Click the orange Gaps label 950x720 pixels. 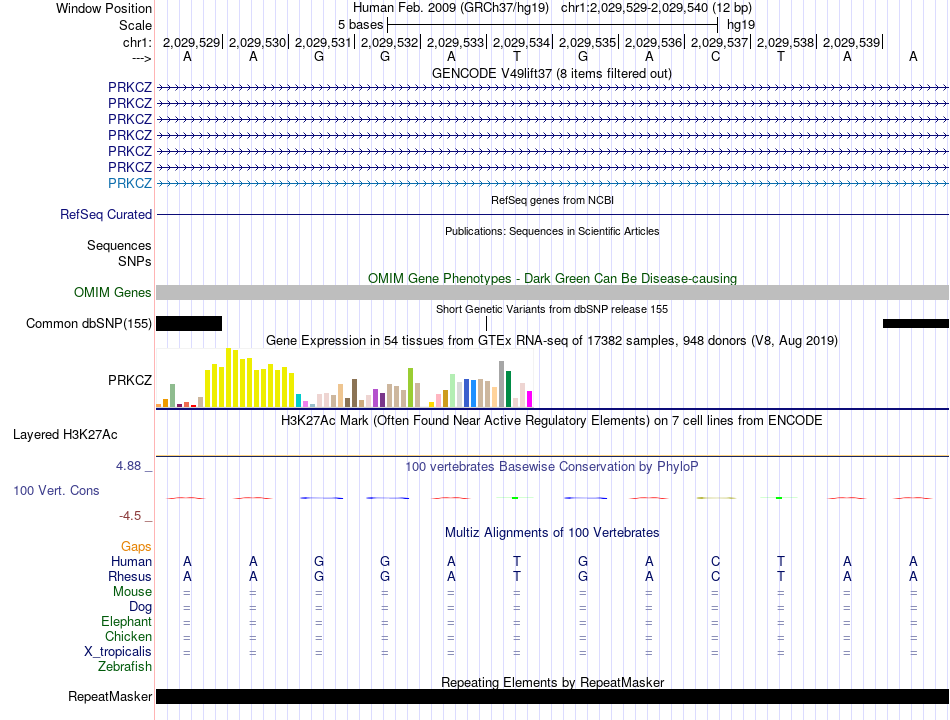[x=136, y=547]
